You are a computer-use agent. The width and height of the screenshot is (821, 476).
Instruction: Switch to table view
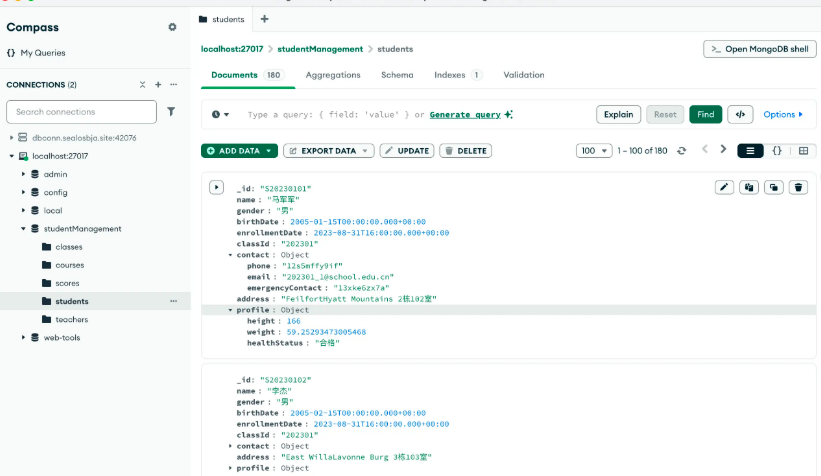pos(803,151)
